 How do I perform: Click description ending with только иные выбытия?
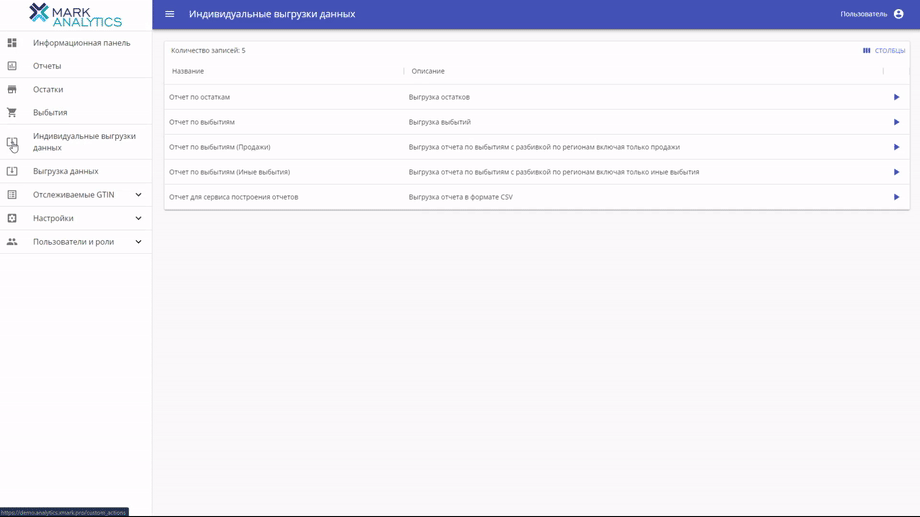coord(554,172)
